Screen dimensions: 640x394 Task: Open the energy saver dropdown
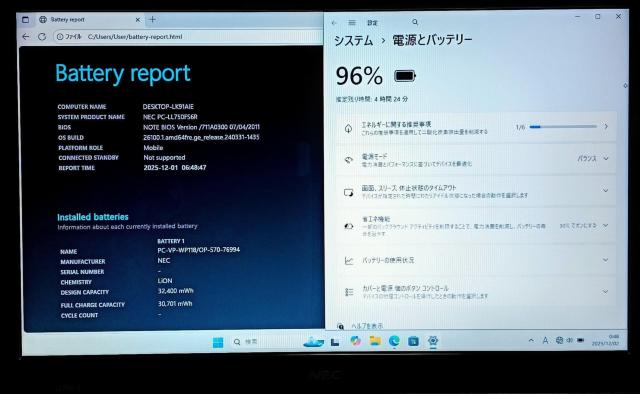click(x=584, y=225)
